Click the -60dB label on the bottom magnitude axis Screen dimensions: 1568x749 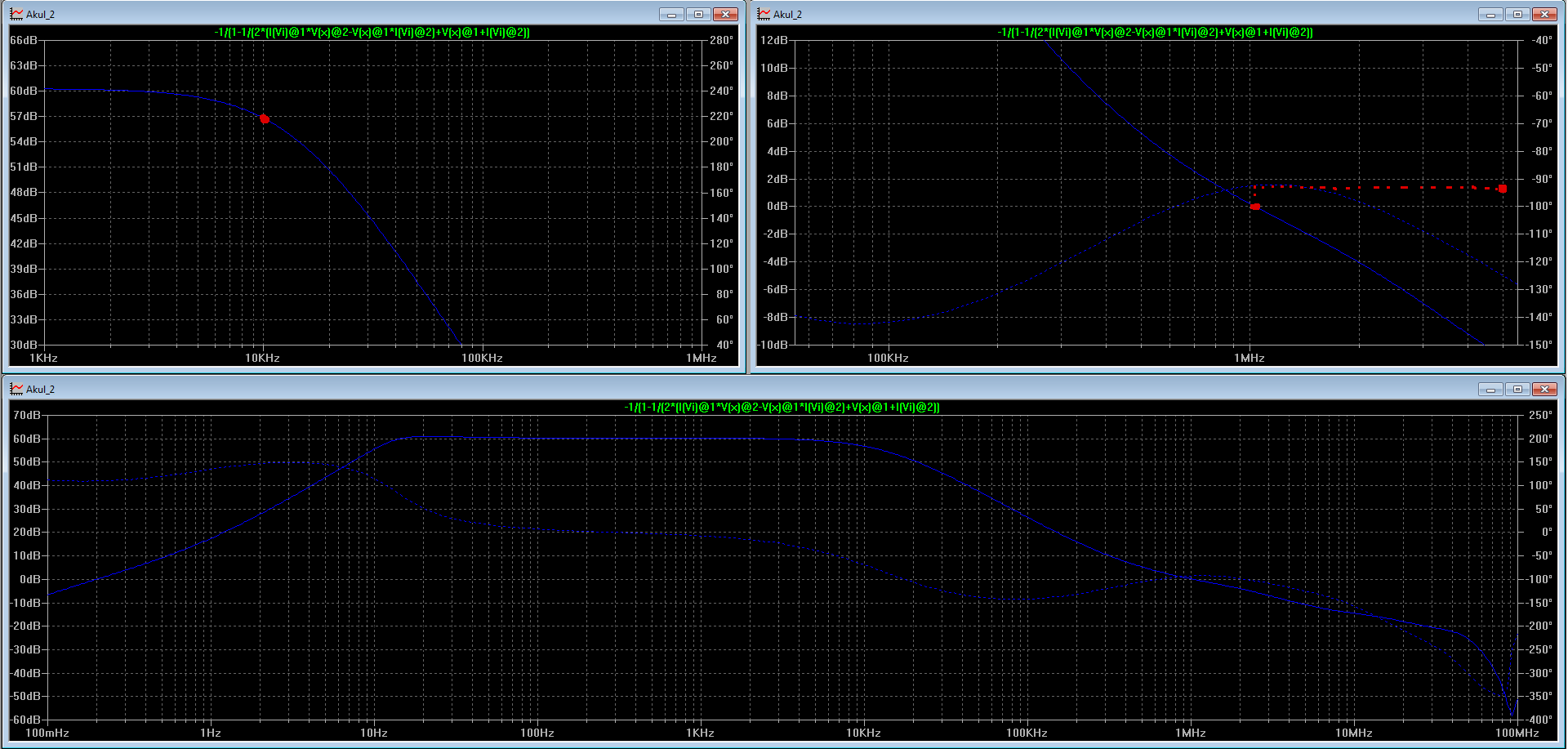coord(25,720)
